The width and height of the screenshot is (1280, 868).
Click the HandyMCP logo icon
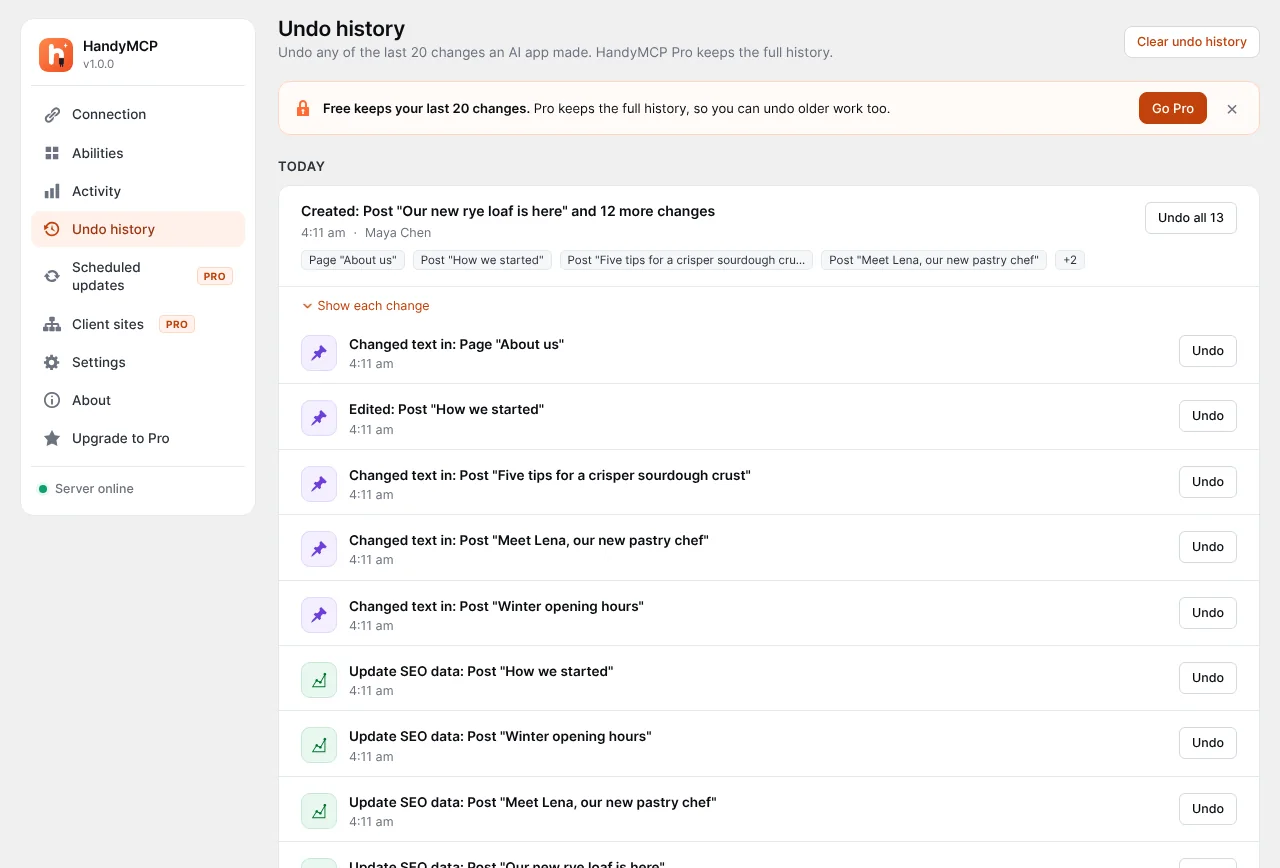[x=56, y=55]
